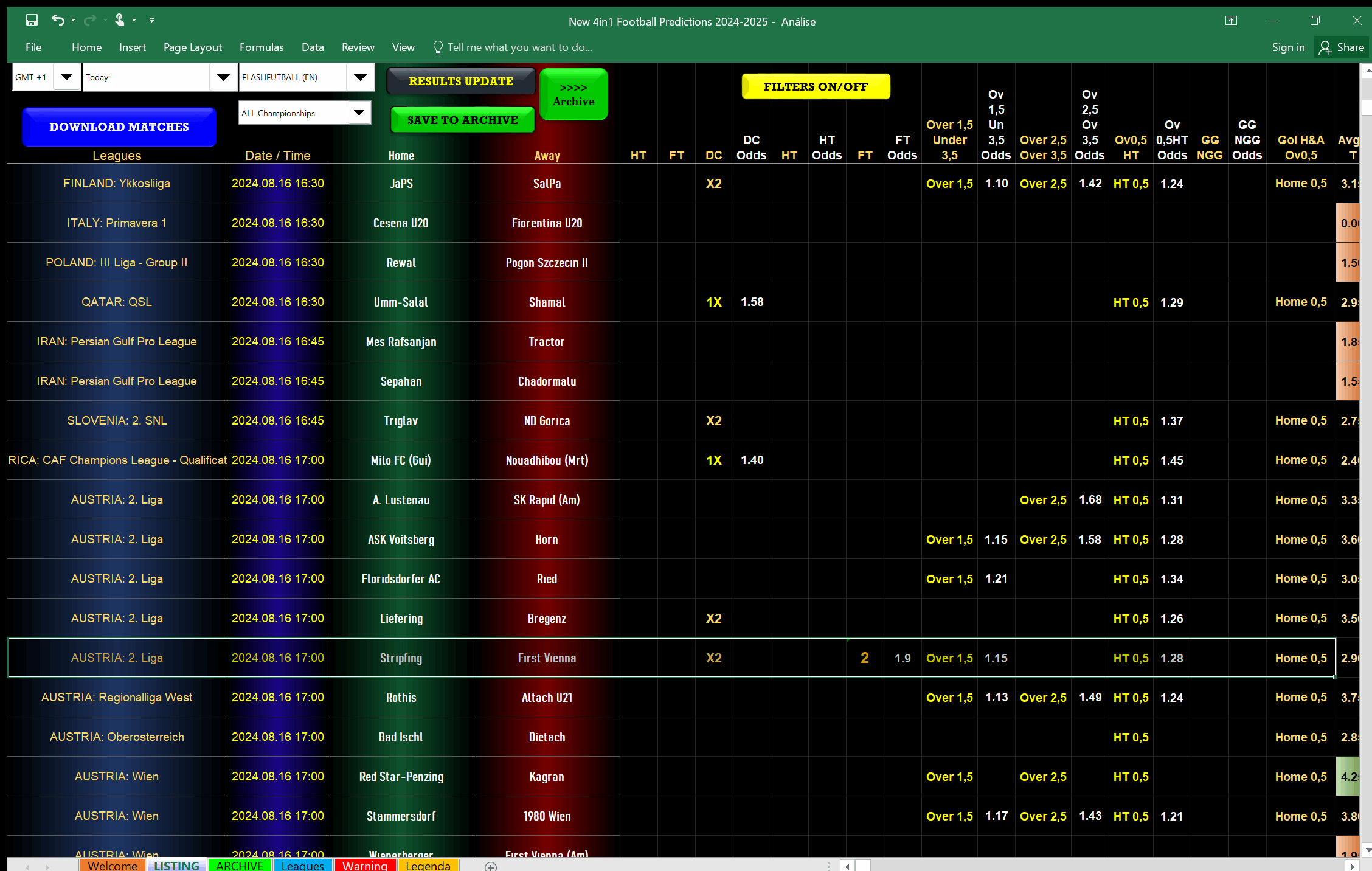Open the FLASHFUTBALL (EN) source dropdown
This screenshot has height=871, width=1372.
pyautogui.click(x=360, y=77)
